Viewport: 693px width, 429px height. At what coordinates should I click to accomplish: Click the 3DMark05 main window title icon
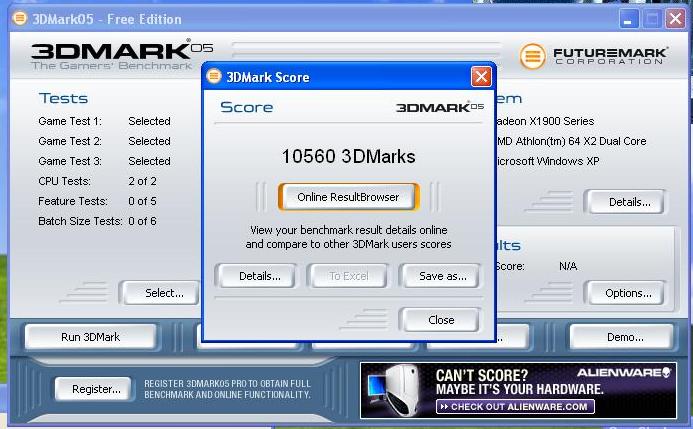[x=19, y=19]
